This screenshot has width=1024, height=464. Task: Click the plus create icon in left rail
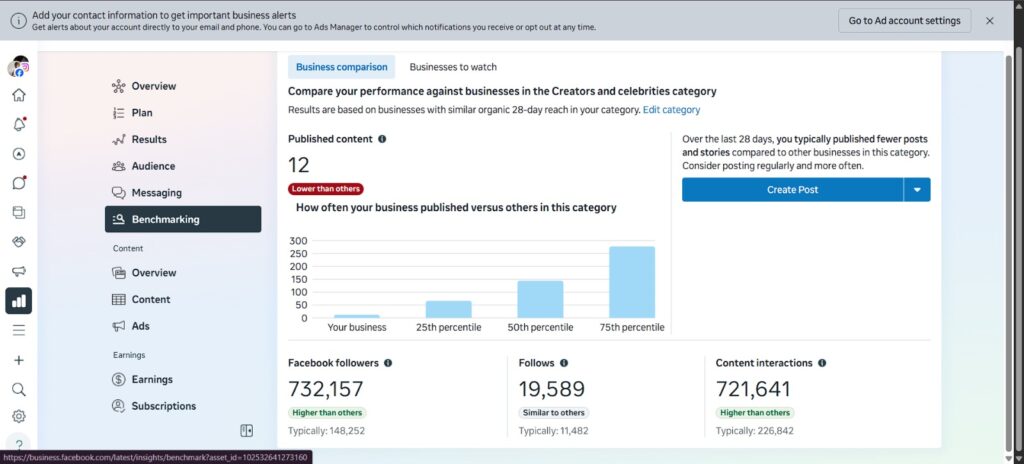click(x=19, y=360)
